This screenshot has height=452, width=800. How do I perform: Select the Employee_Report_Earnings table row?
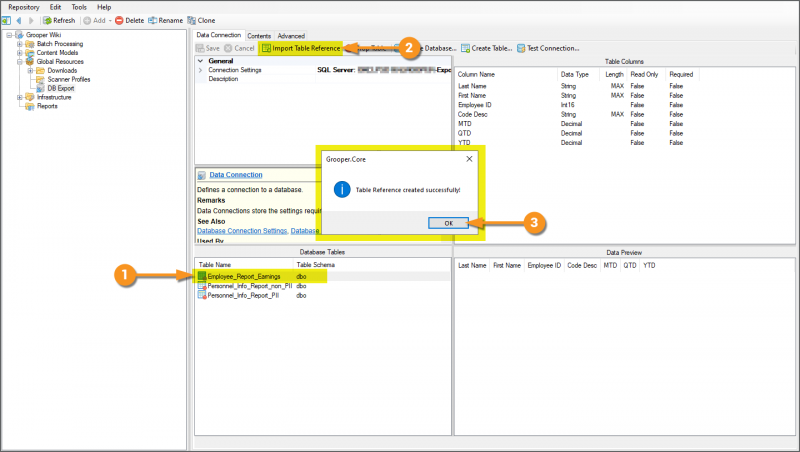323,277
